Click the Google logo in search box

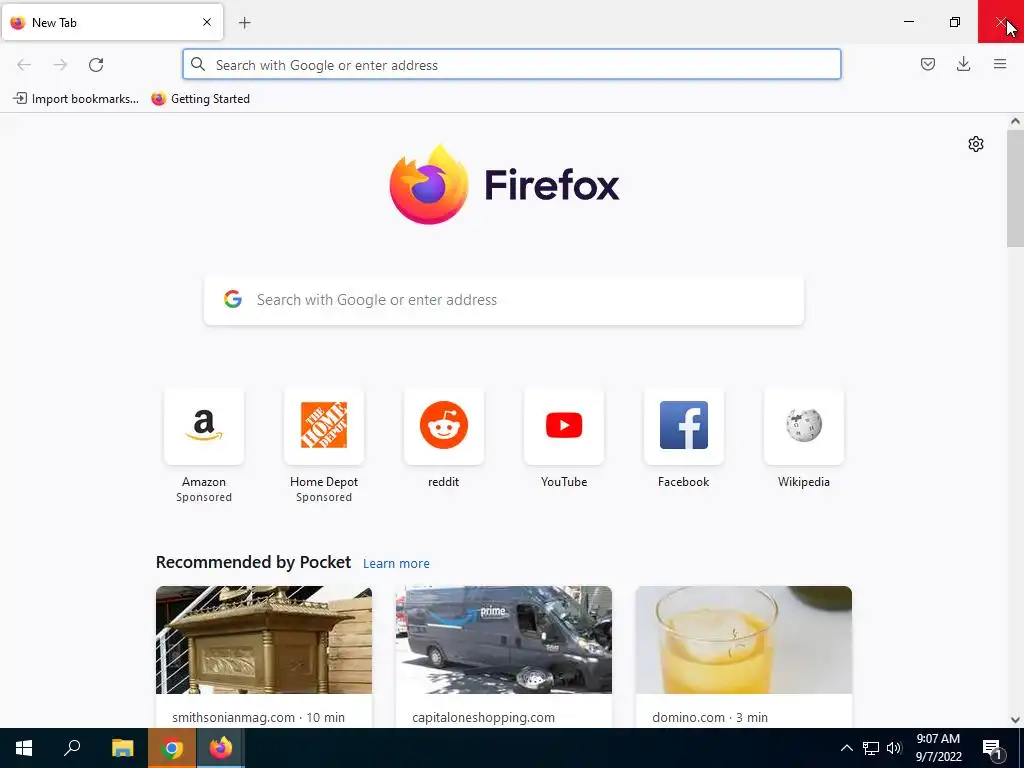point(233,299)
